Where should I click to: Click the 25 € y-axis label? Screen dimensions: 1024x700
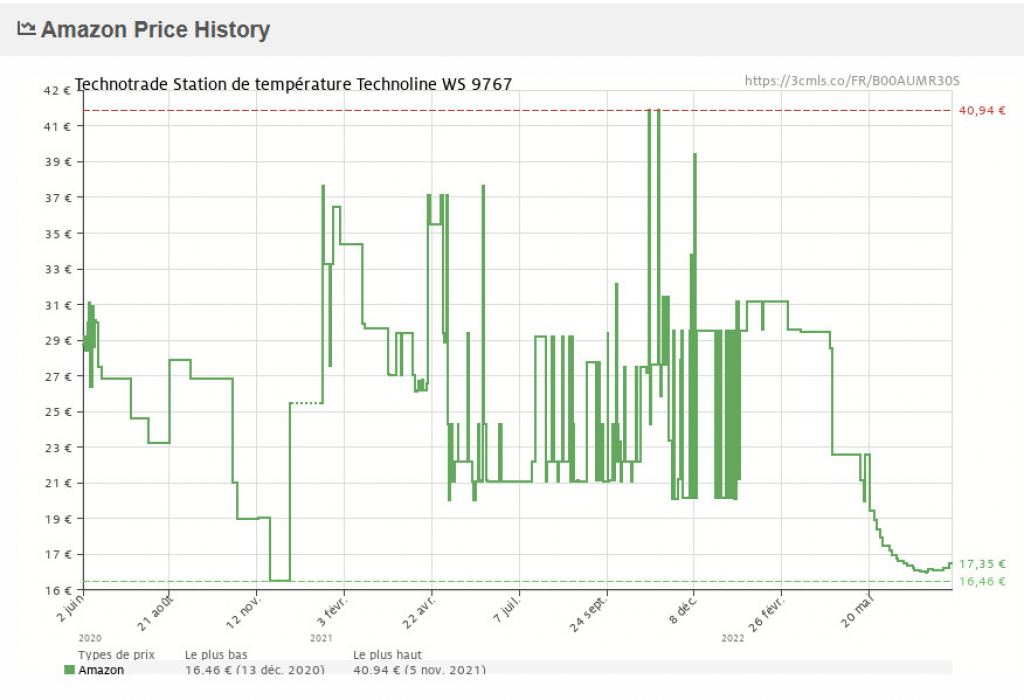[x=57, y=412]
